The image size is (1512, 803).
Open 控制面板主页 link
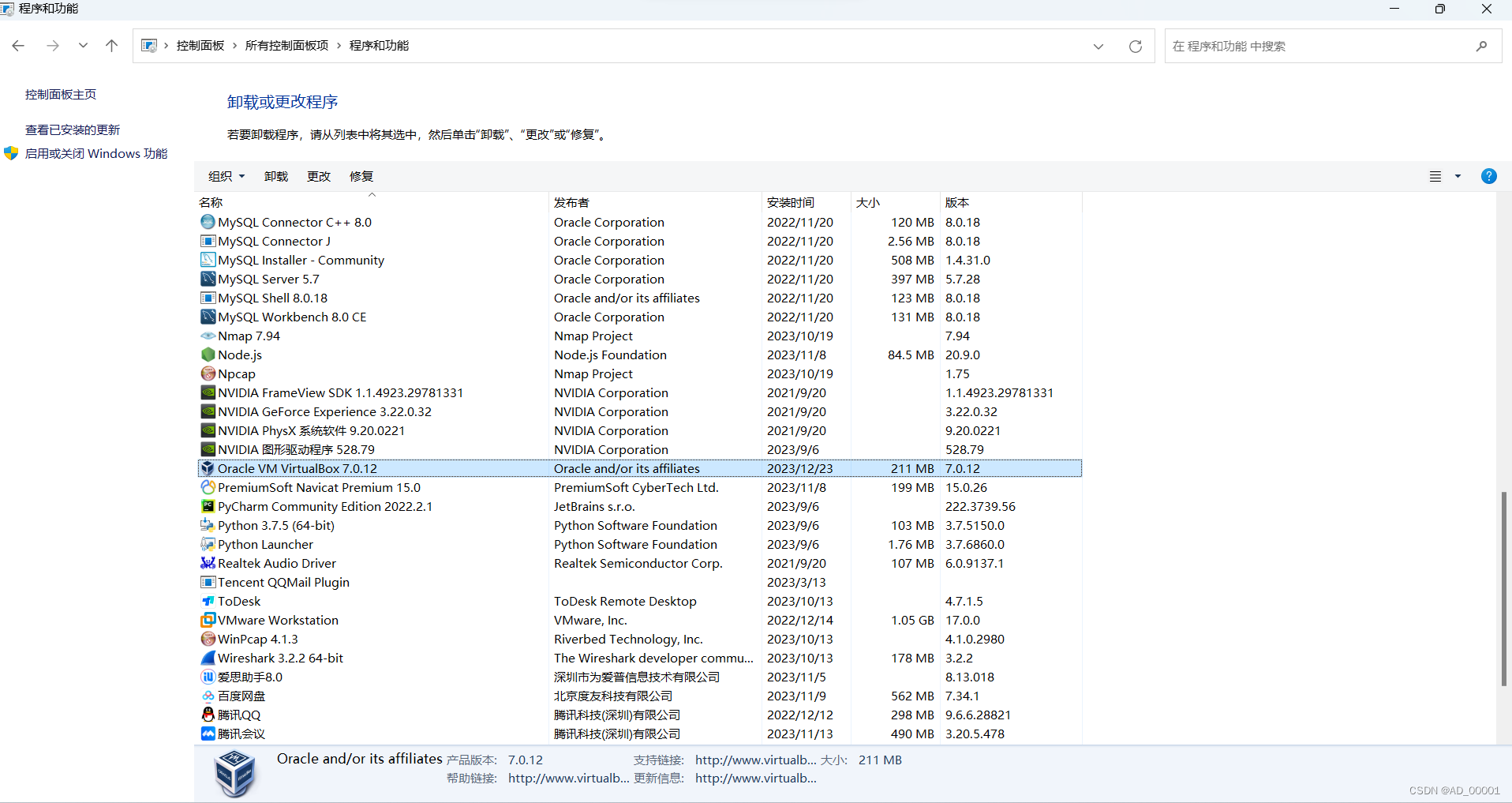(61, 94)
